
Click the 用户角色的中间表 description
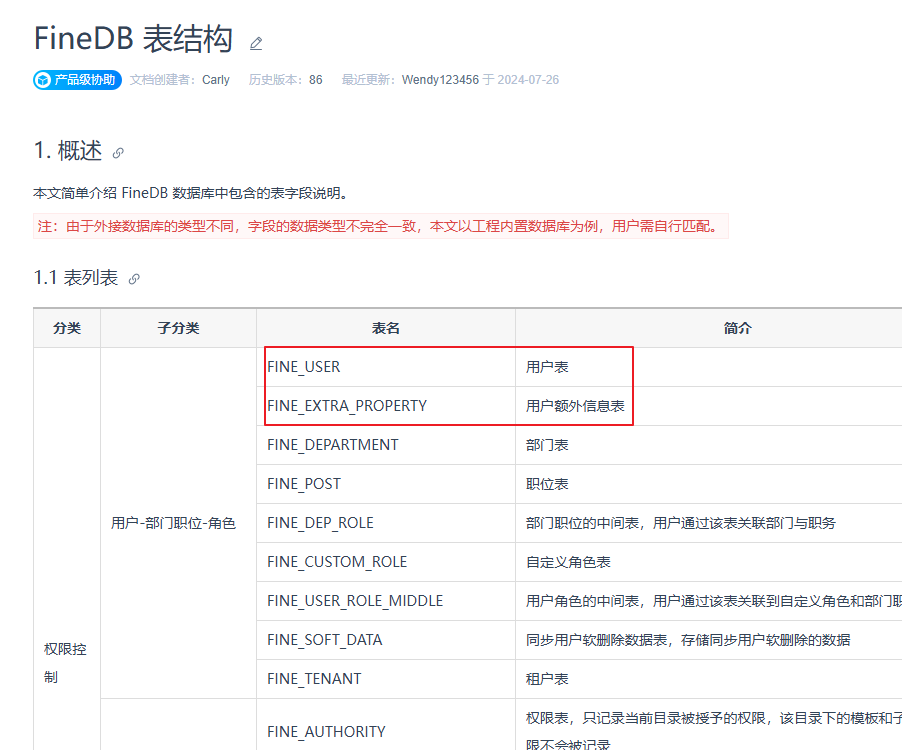[714, 601]
